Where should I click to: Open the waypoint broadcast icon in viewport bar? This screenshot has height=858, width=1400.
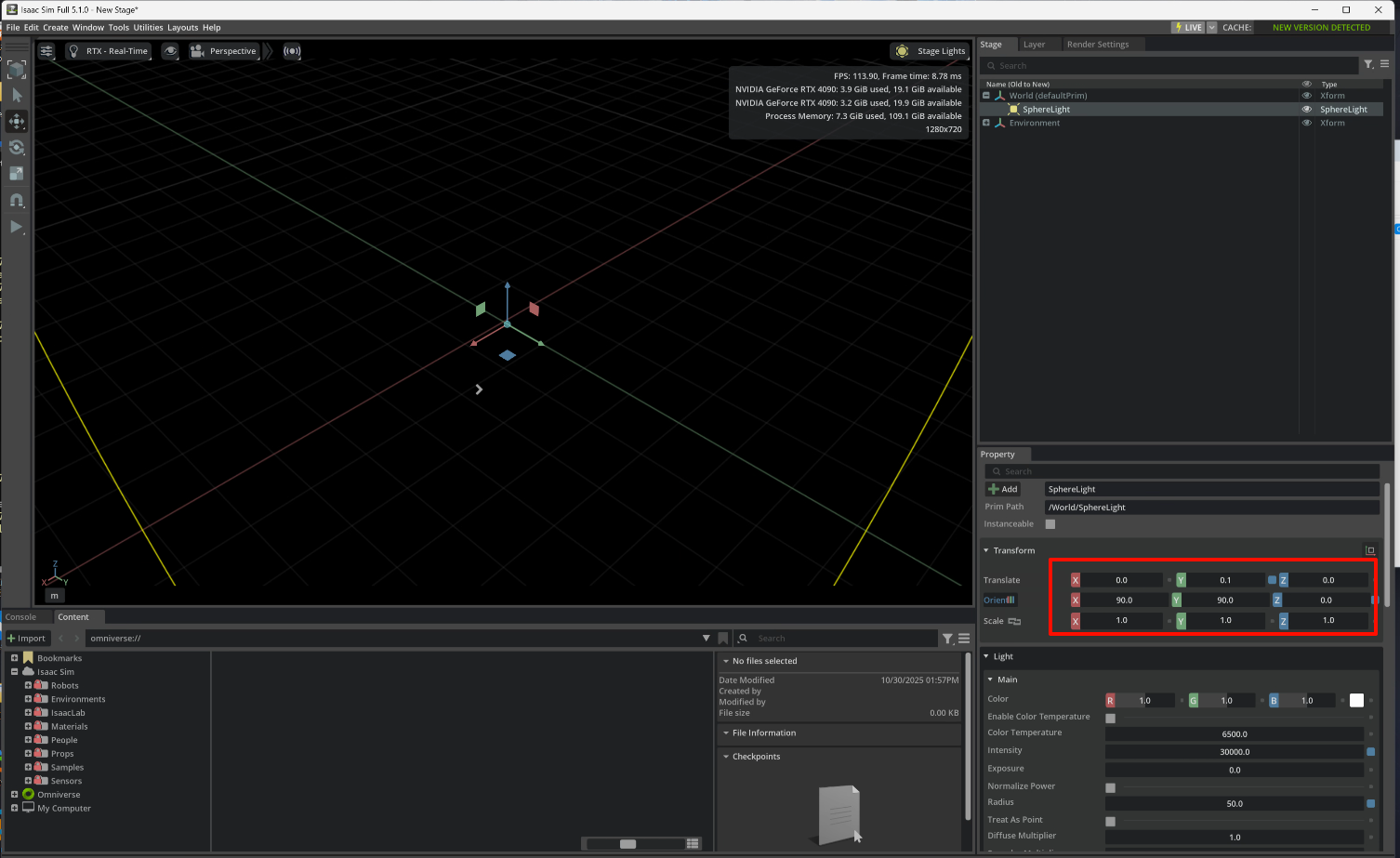tap(292, 51)
